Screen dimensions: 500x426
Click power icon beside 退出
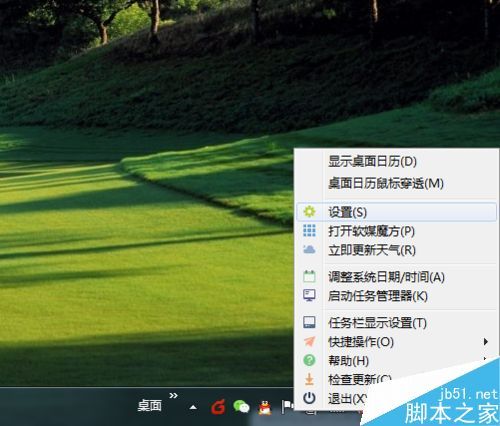309,398
